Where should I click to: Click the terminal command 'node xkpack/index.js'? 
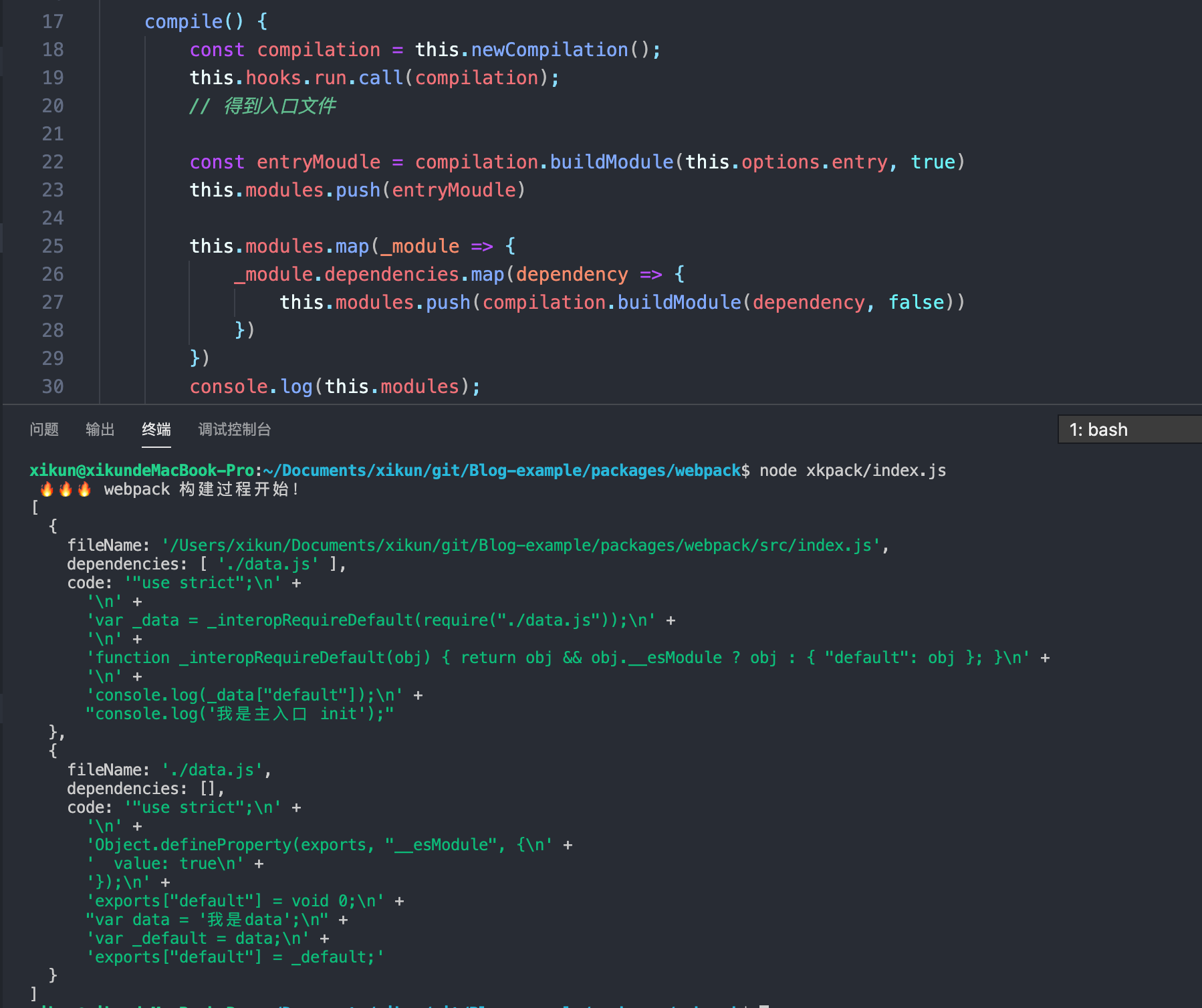click(852, 471)
